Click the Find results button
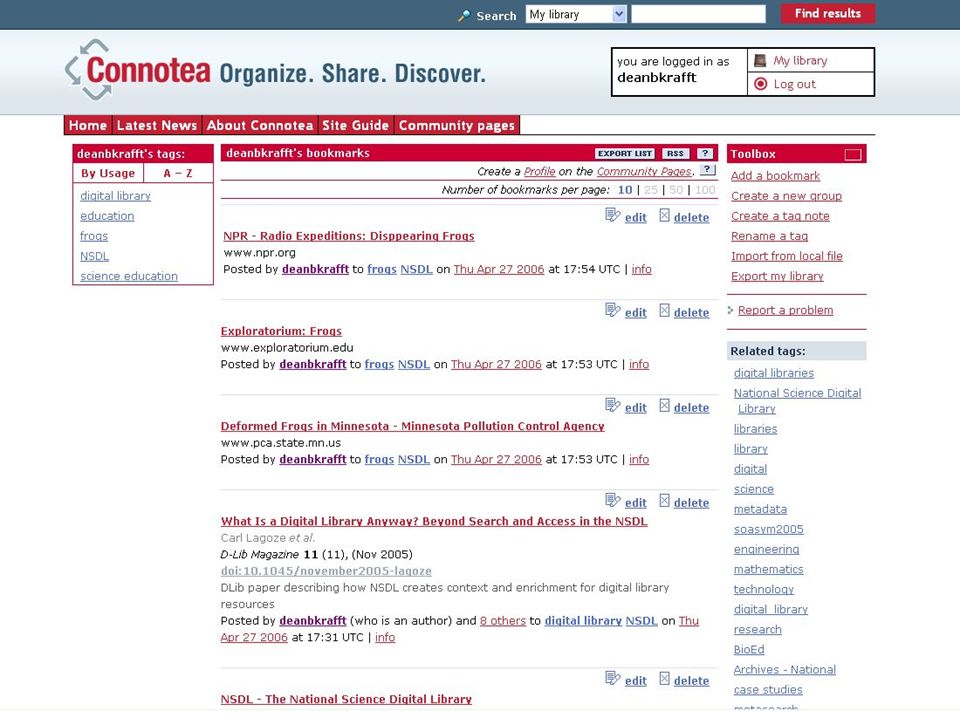 tap(827, 13)
